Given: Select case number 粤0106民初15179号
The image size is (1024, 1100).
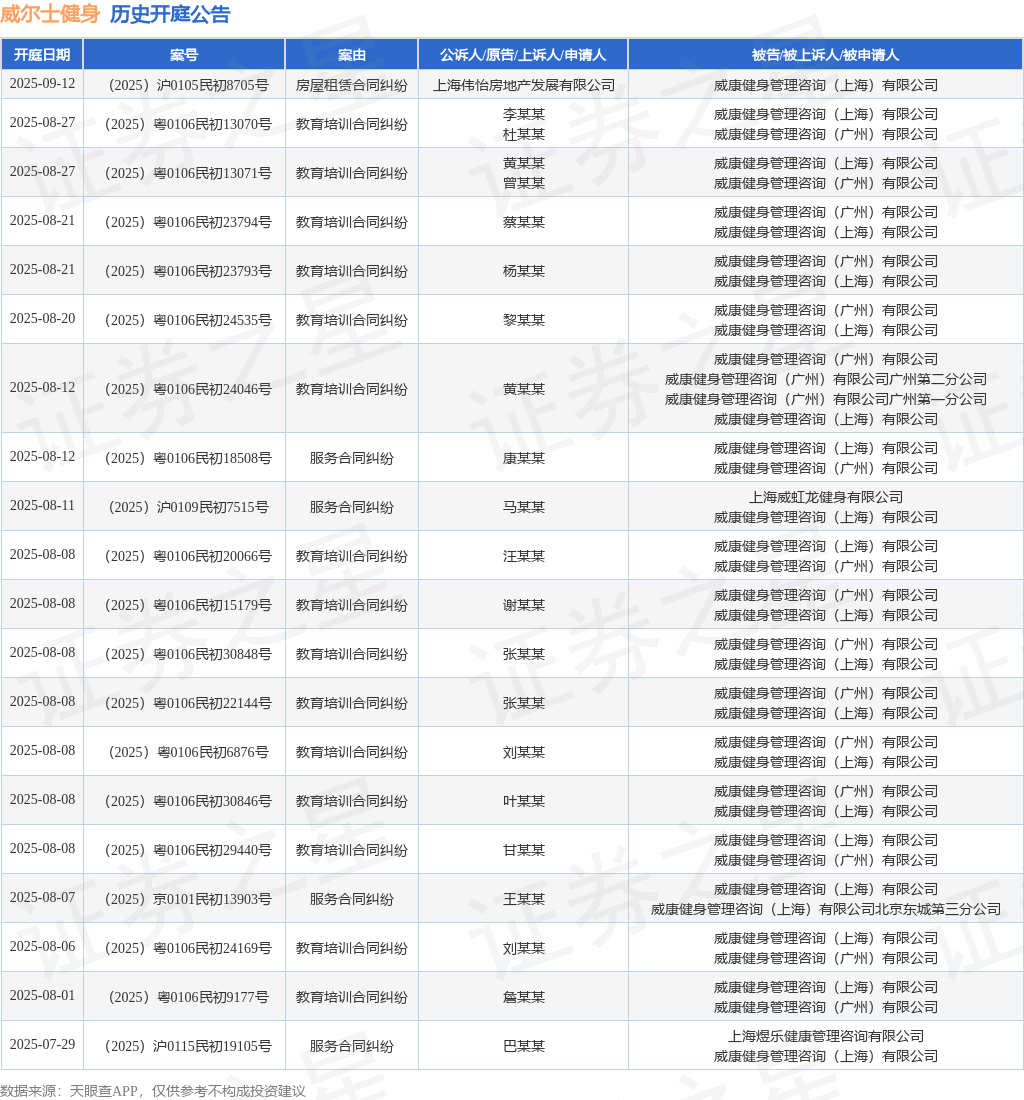Looking at the screenshot, I should click(x=188, y=606).
